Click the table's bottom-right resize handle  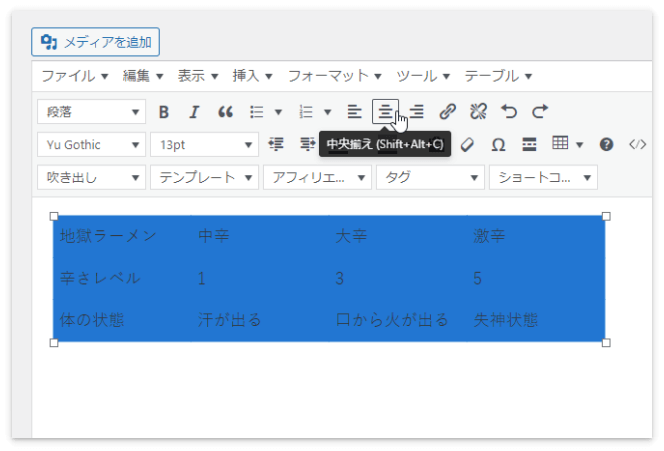pyautogui.click(x=606, y=343)
